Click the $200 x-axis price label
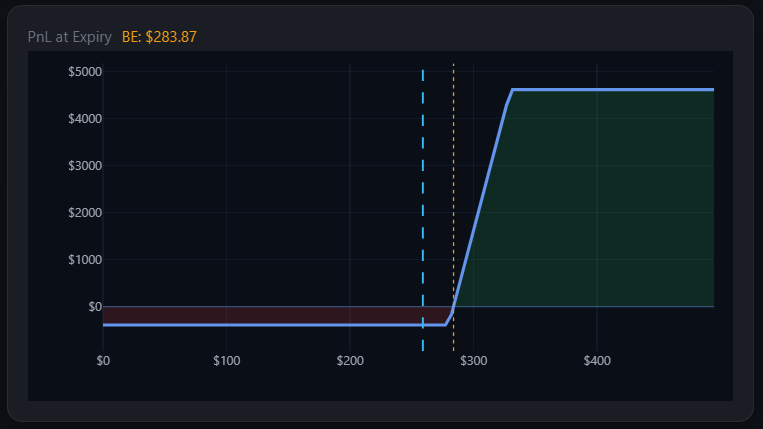The image size is (763, 429). tap(349, 360)
